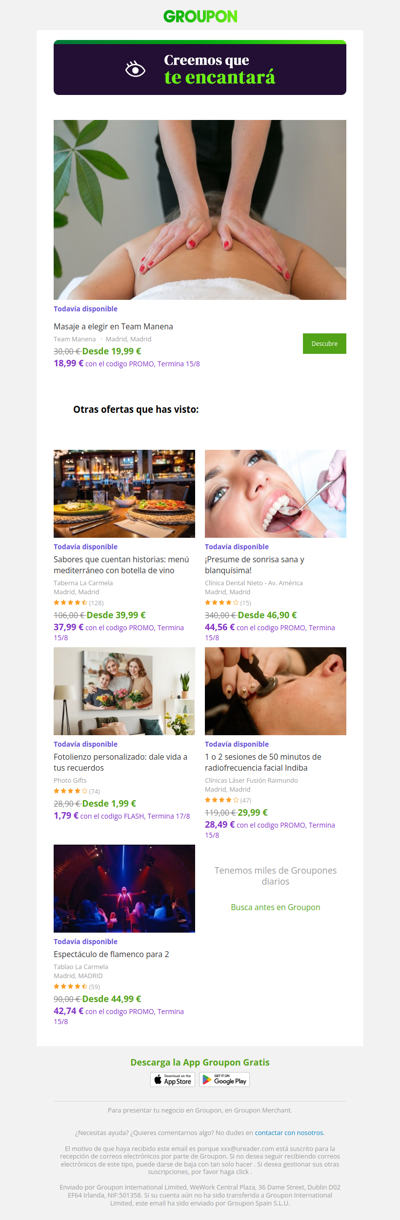Click the Descubre button

coord(324,343)
